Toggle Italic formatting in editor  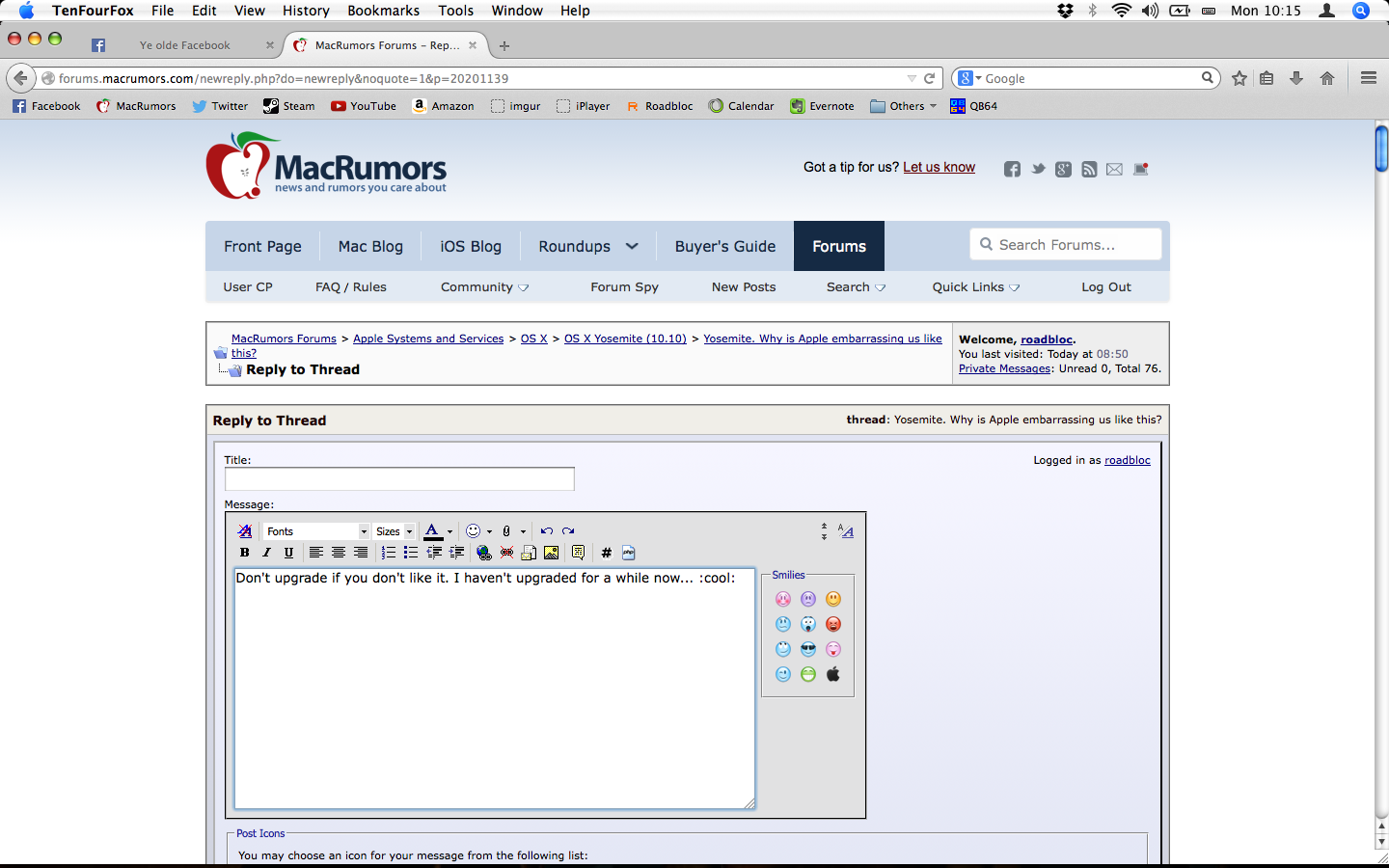[266, 553]
